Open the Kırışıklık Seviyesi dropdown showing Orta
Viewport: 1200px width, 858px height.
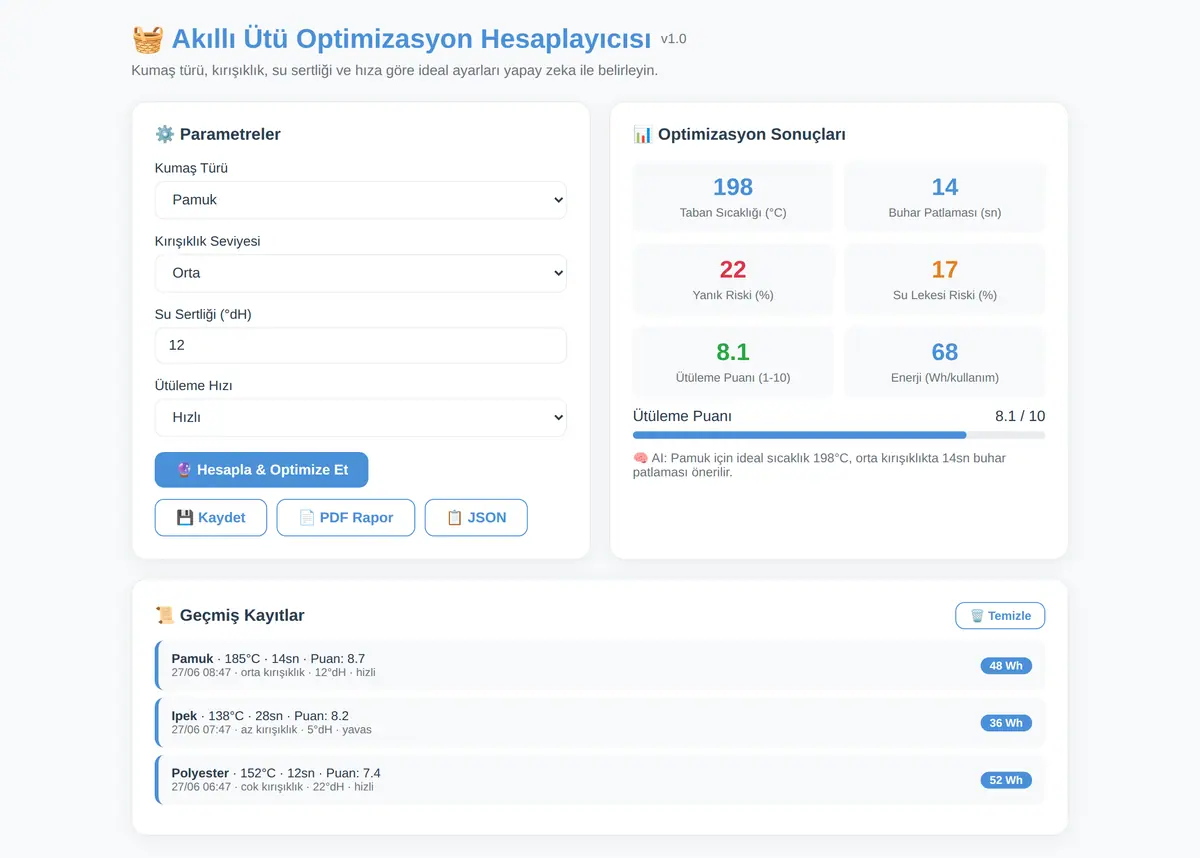pyautogui.click(x=360, y=273)
